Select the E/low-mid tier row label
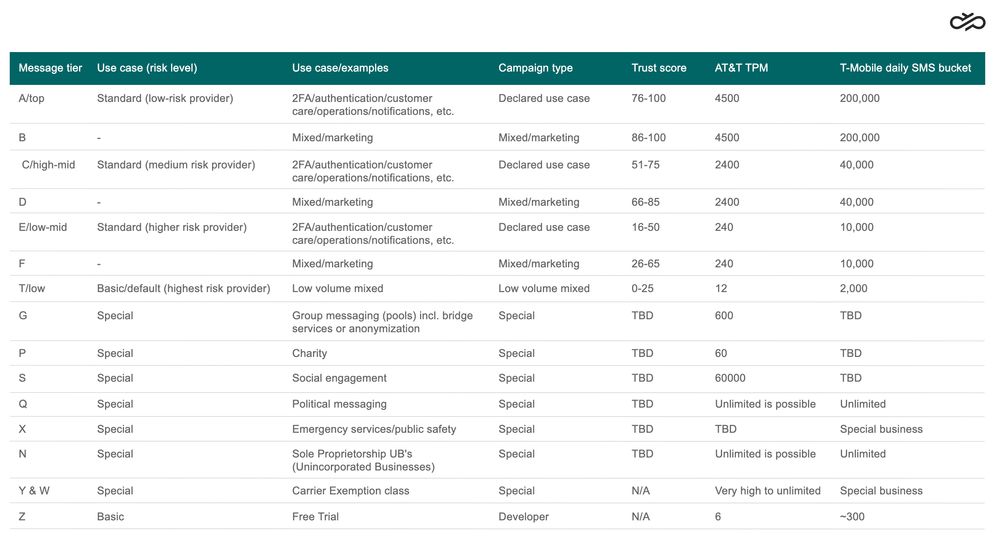The image size is (999, 542). [x=43, y=227]
